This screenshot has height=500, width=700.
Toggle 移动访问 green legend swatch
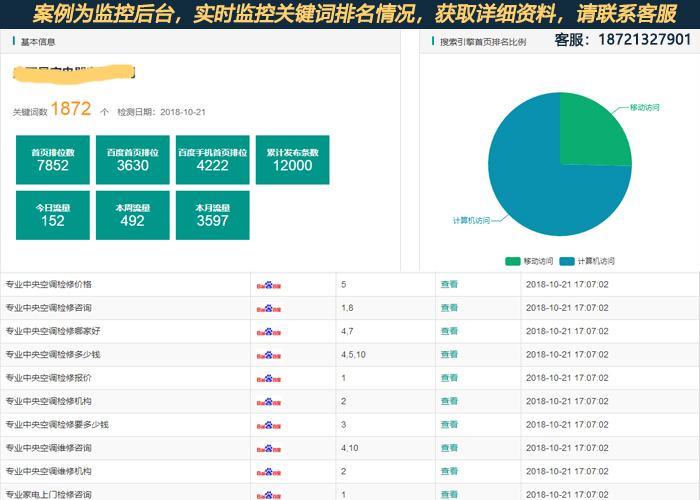pyautogui.click(x=512, y=261)
